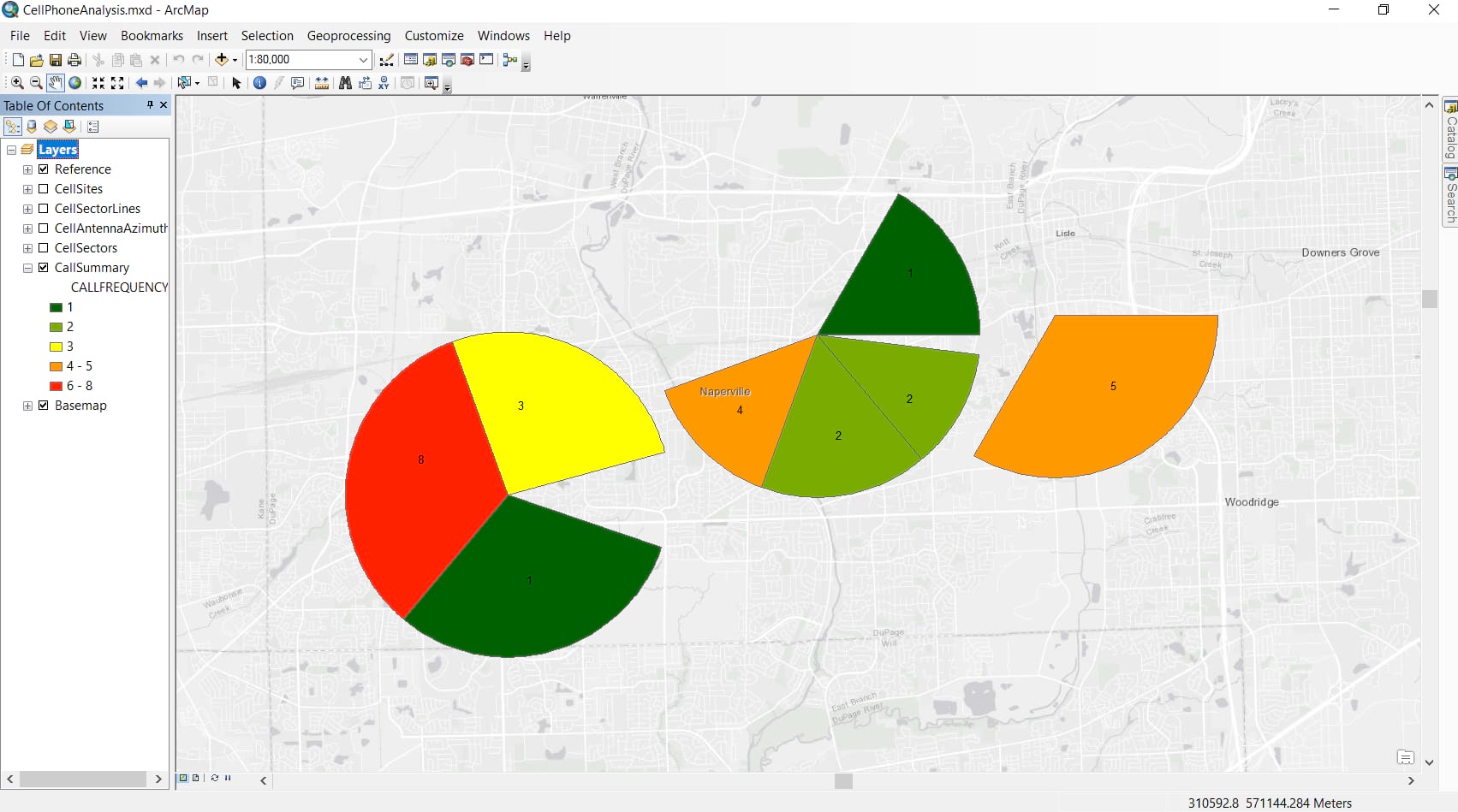Switch TOC to List By Visibility

tap(51, 127)
